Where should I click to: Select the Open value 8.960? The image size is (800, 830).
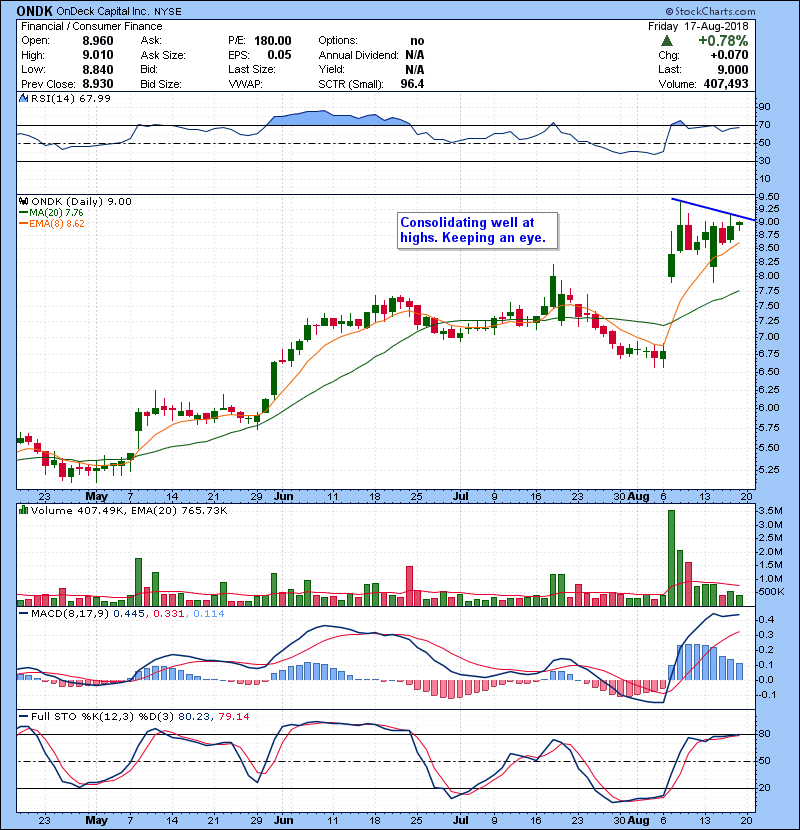[x=98, y=41]
